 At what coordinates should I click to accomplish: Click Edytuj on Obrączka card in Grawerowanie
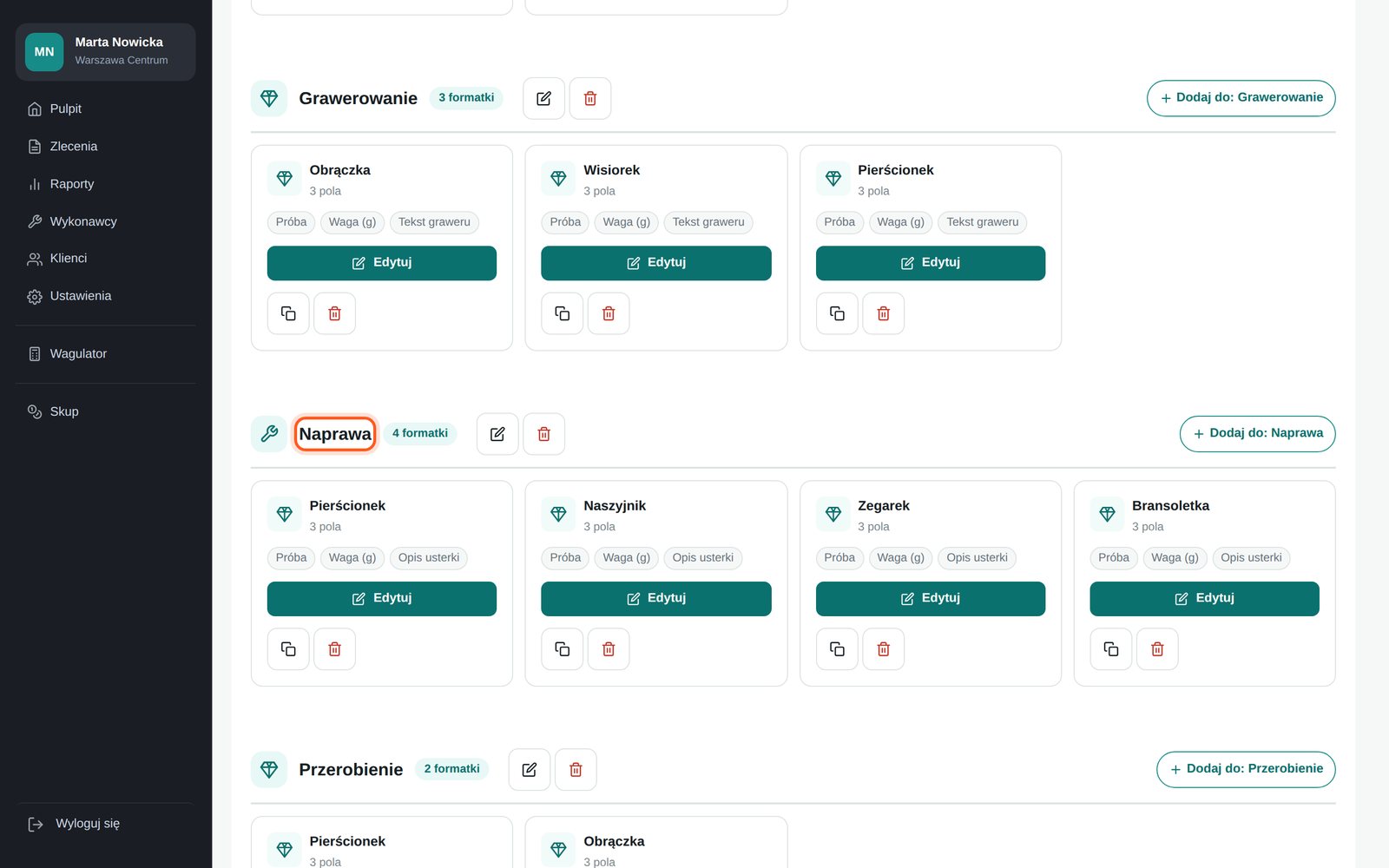pyautogui.click(x=382, y=263)
